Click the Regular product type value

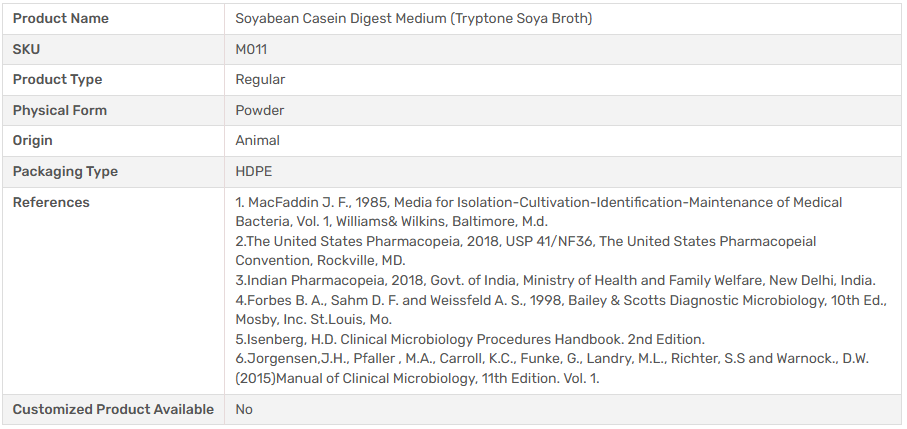pos(260,80)
